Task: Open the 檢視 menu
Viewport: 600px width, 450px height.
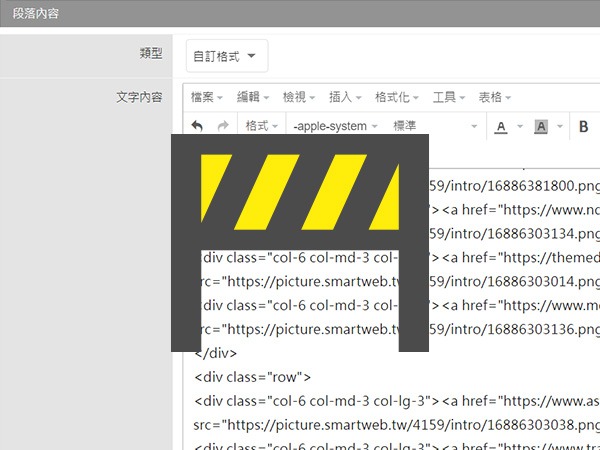Action: click(x=299, y=97)
